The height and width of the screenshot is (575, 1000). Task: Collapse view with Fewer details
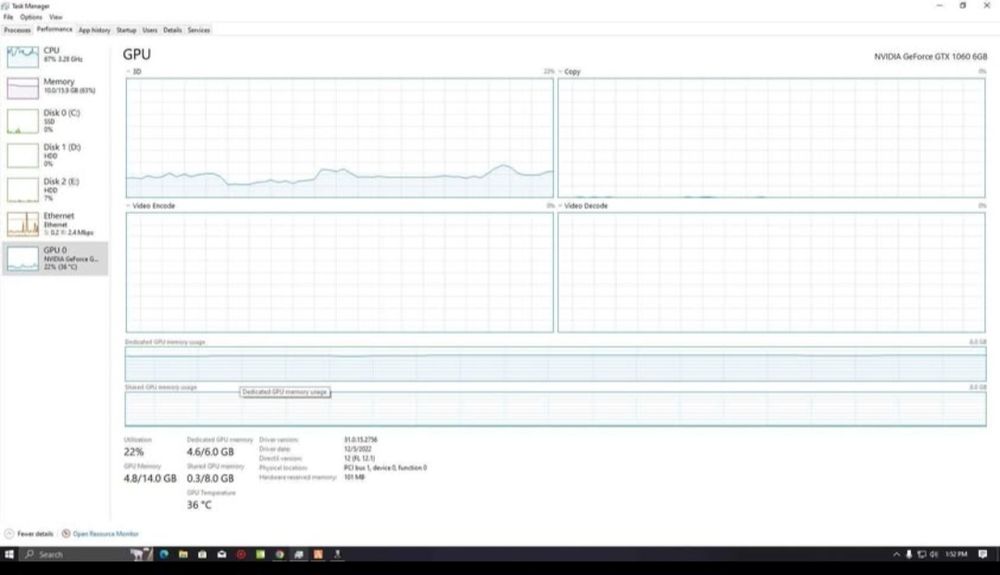click(x=29, y=534)
